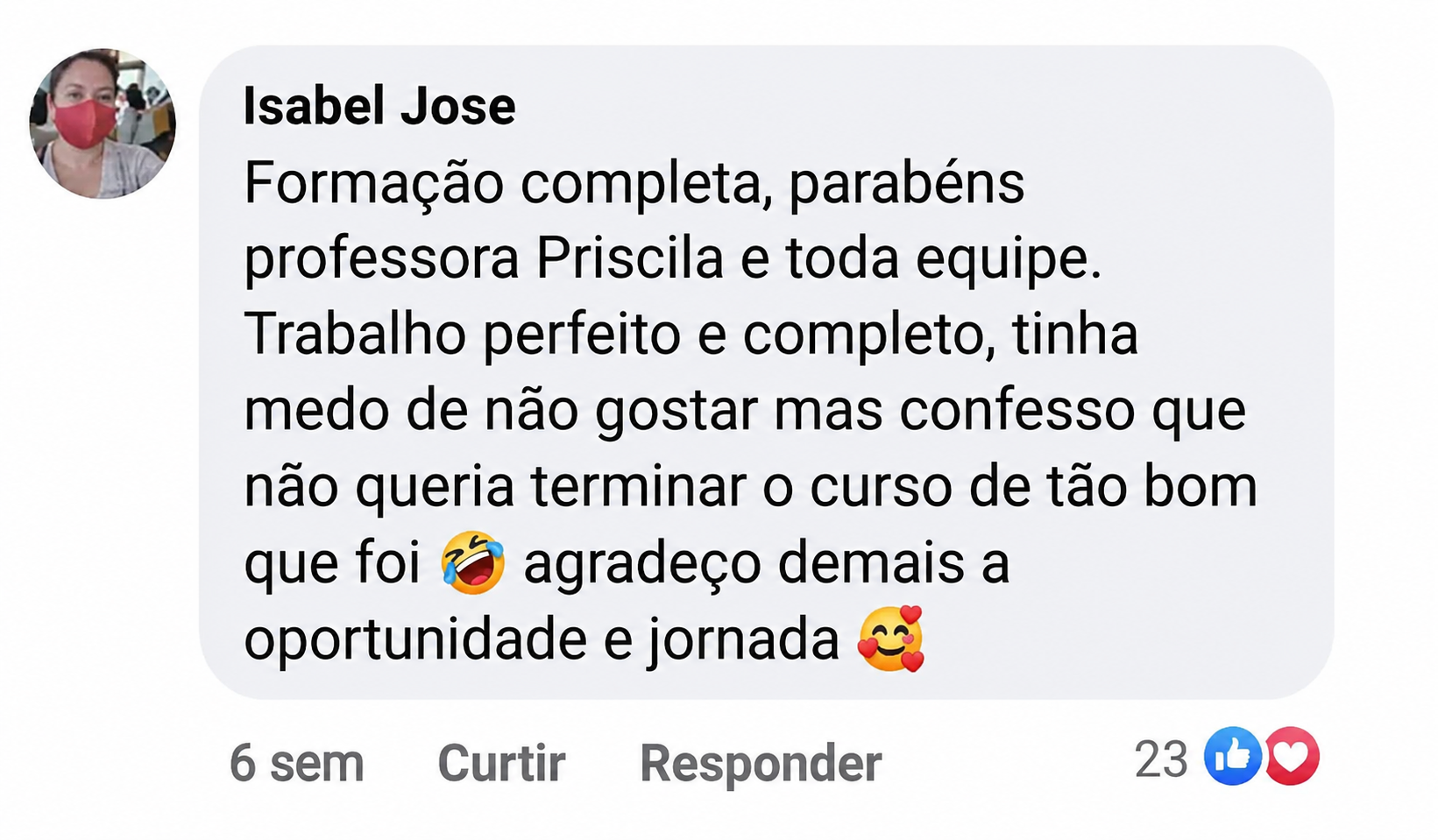Click the blue thumbs-up reaction icon
Screen dimensions: 1438x840
pos(1232,756)
